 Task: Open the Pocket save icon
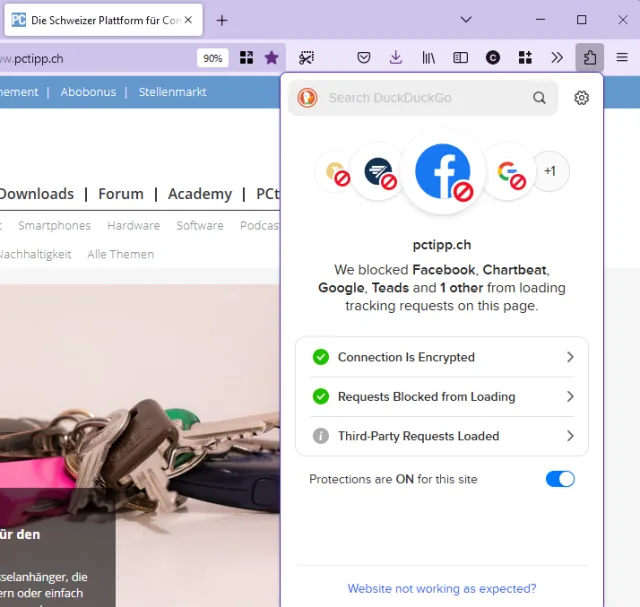click(363, 58)
